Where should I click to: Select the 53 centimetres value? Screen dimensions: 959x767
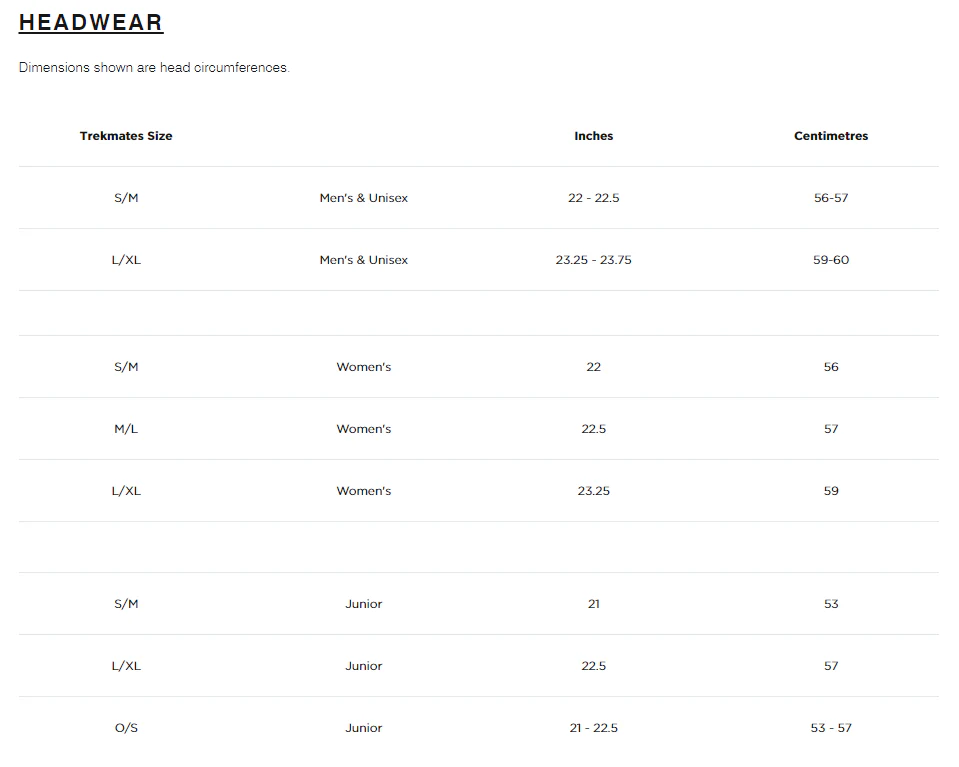pyautogui.click(x=831, y=604)
